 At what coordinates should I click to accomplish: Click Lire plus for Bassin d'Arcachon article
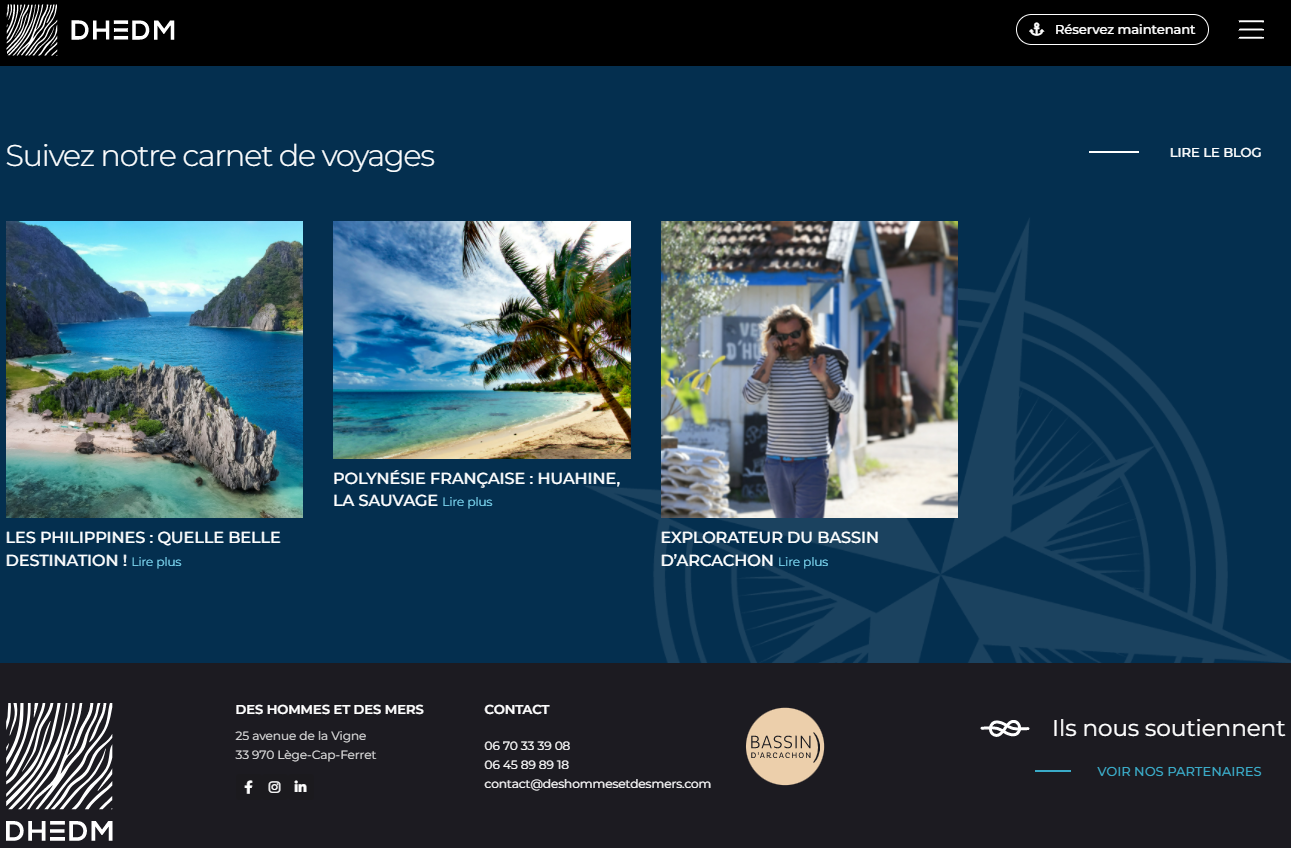(803, 562)
